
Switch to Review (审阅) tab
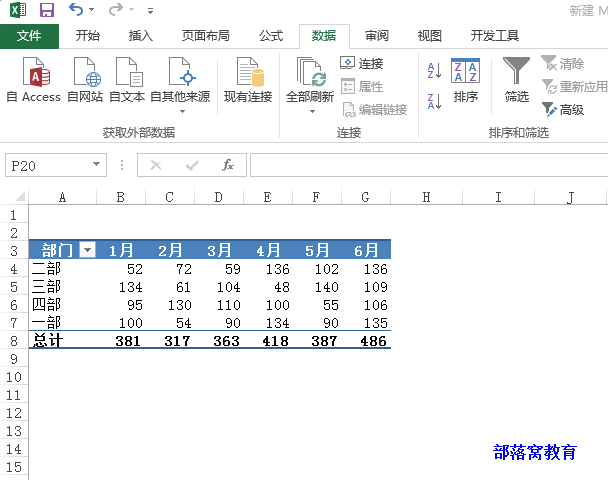pyautogui.click(x=377, y=36)
